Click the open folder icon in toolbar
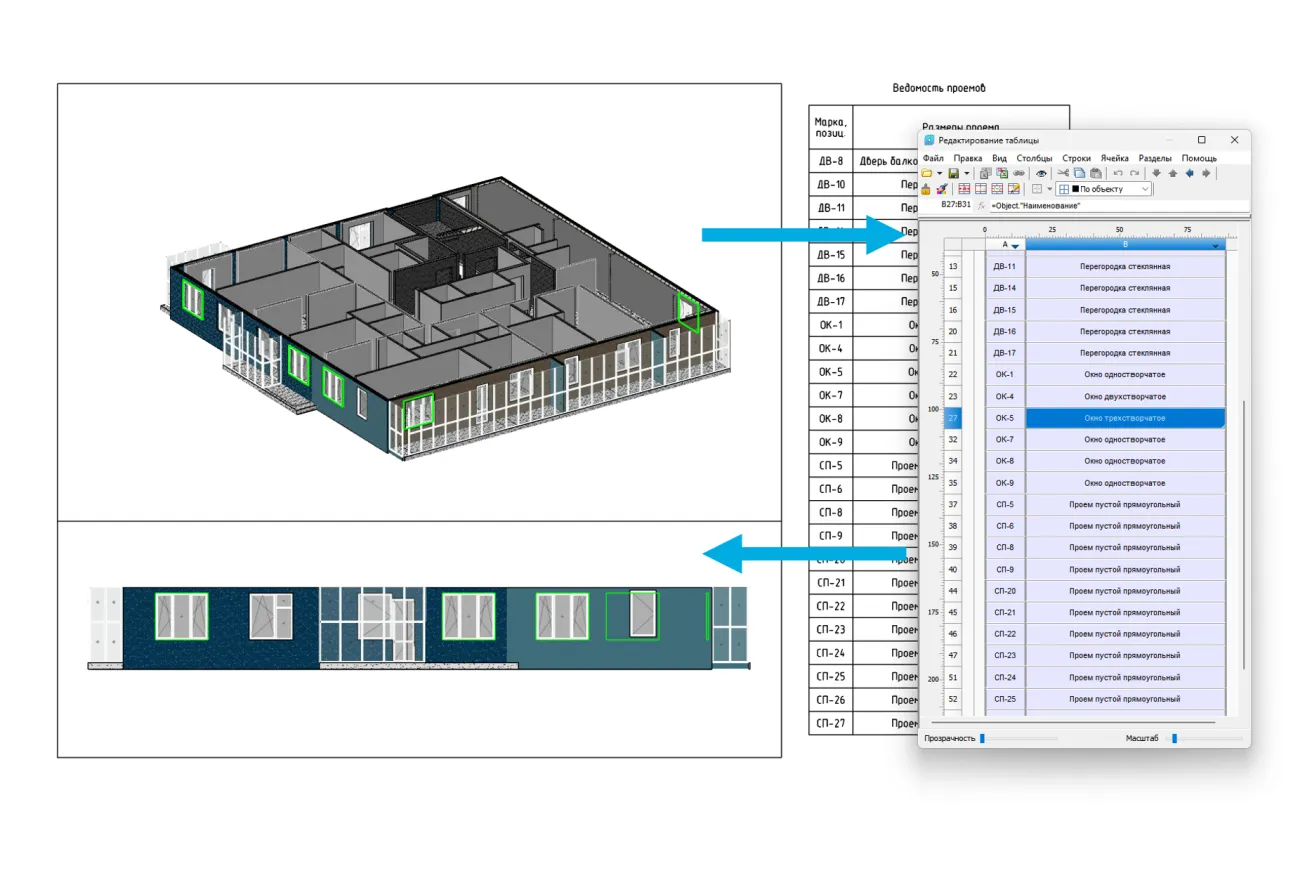Viewport: 1312px width, 872px height. coord(927,173)
